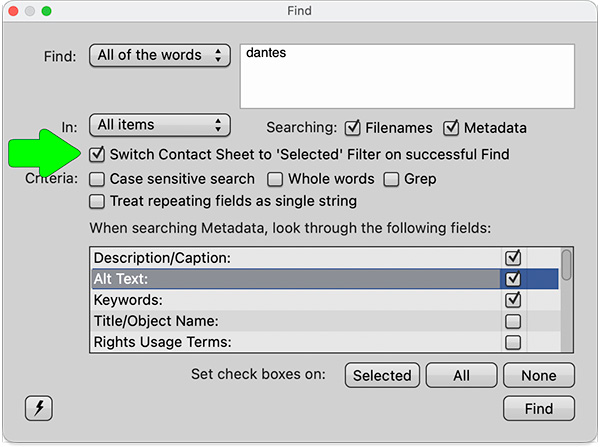Expand the 'All items' dropdown
This screenshot has width=600, height=447.
click(x=160, y=126)
